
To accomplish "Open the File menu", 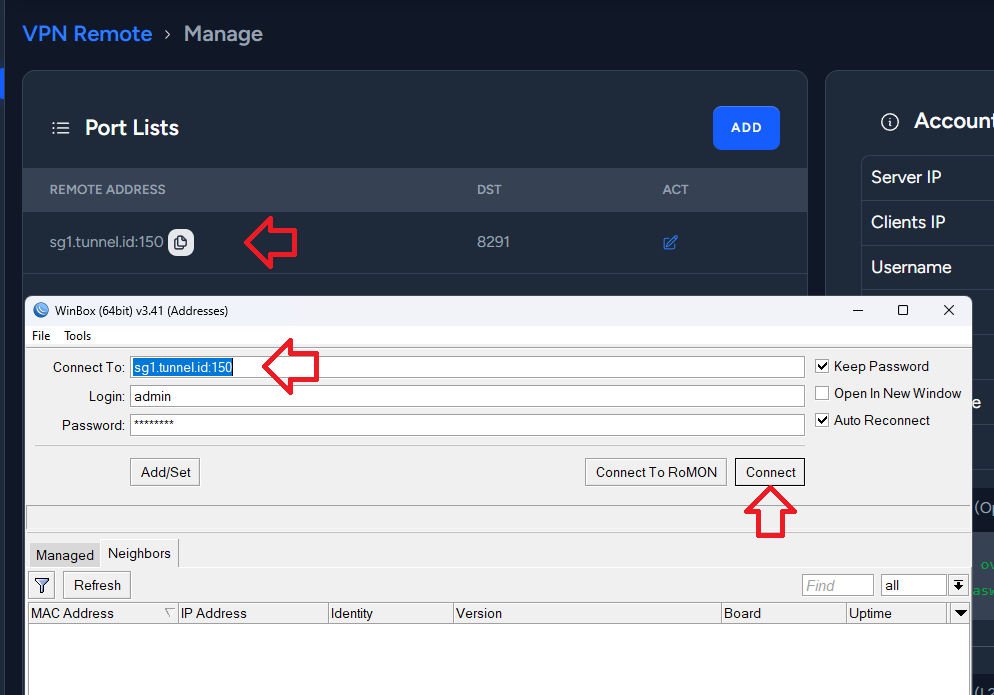I will pos(41,336).
